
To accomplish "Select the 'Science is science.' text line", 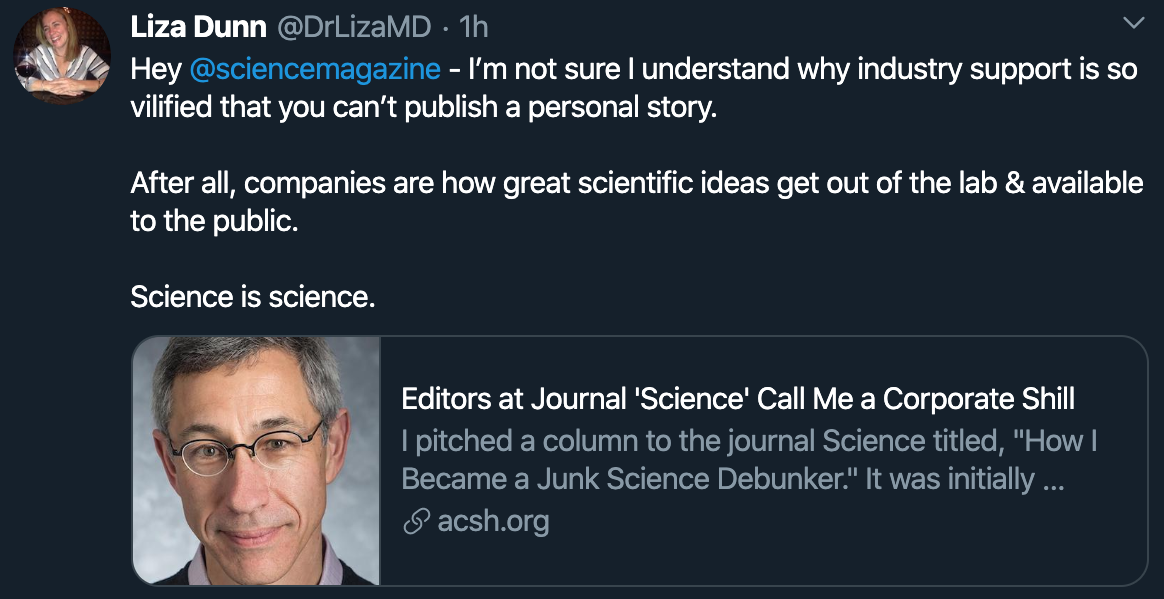I will 252,297.
